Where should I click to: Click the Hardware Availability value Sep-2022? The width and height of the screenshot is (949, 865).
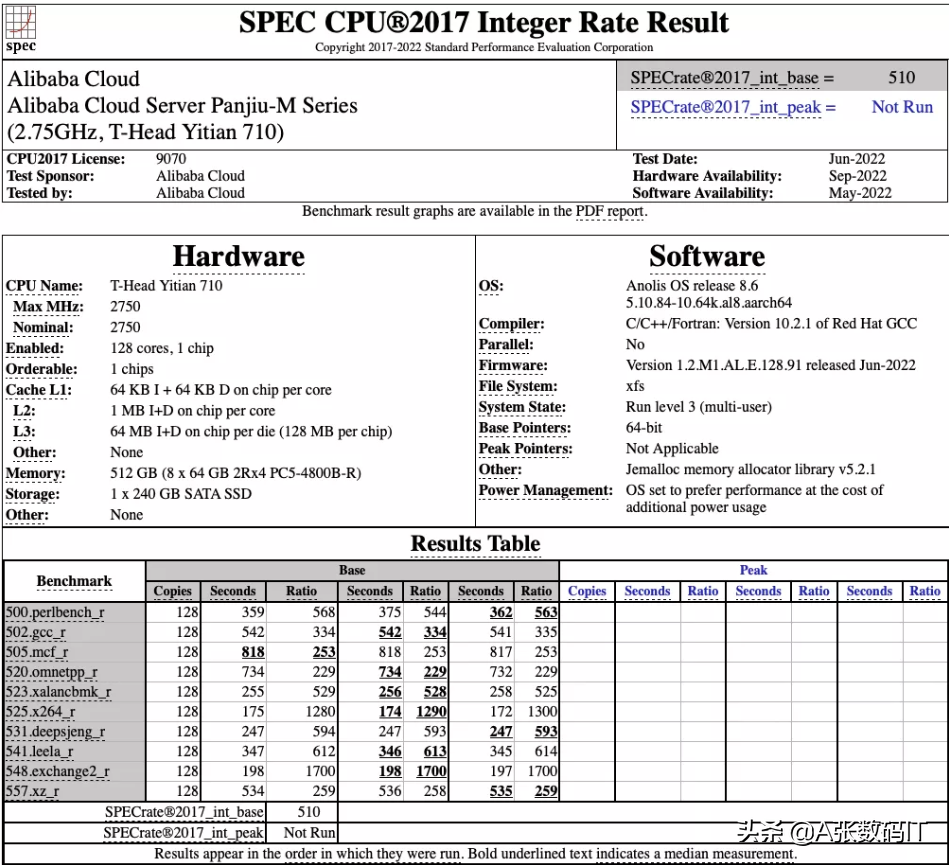pos(858,176)
